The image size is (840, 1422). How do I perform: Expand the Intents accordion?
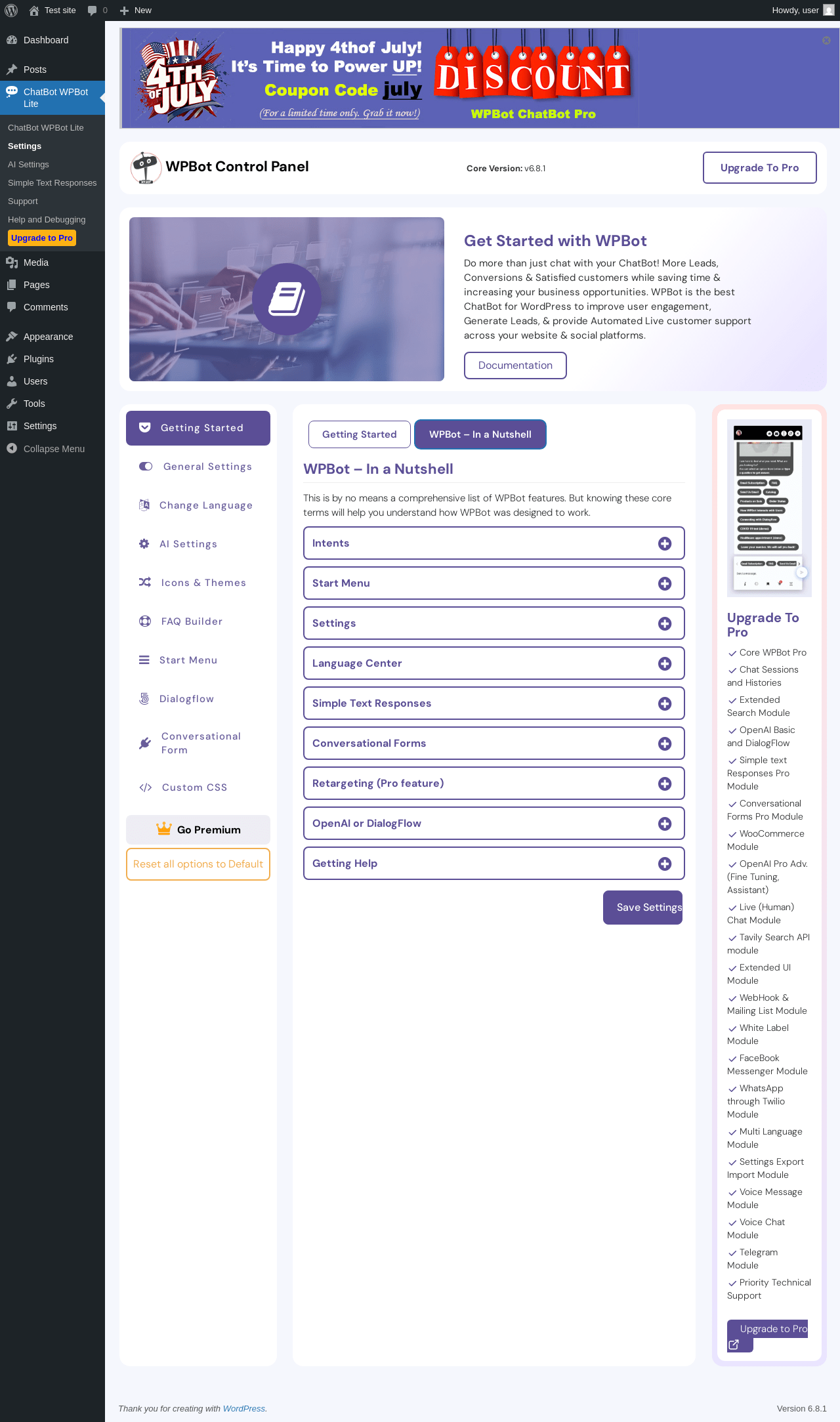pos(494,543)
